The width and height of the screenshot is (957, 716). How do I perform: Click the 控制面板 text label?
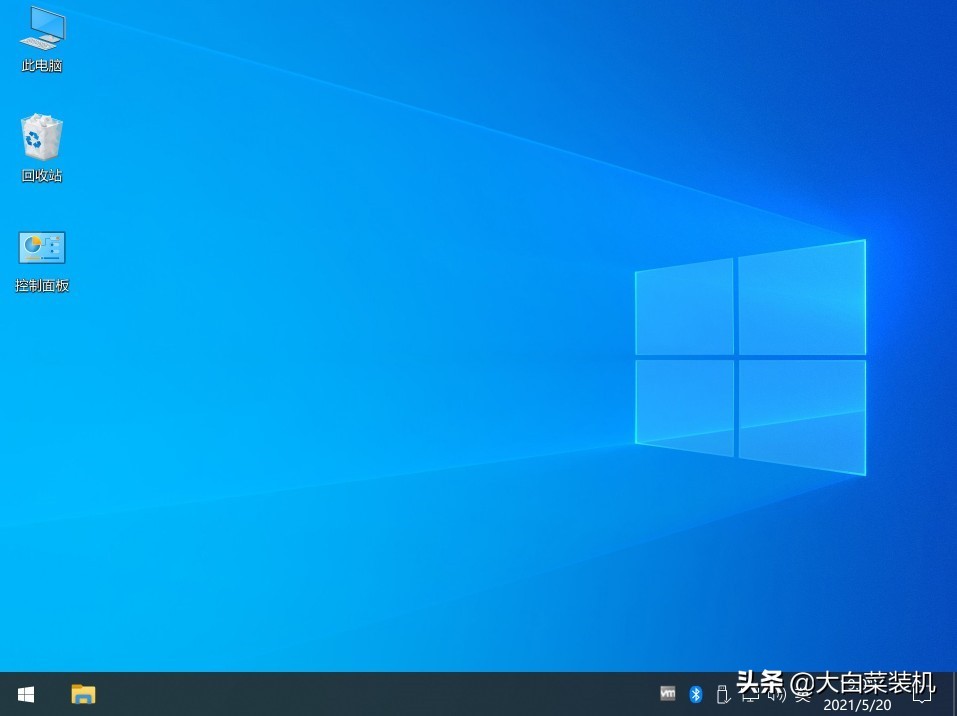pyautogui.click(x=42, y=286)
